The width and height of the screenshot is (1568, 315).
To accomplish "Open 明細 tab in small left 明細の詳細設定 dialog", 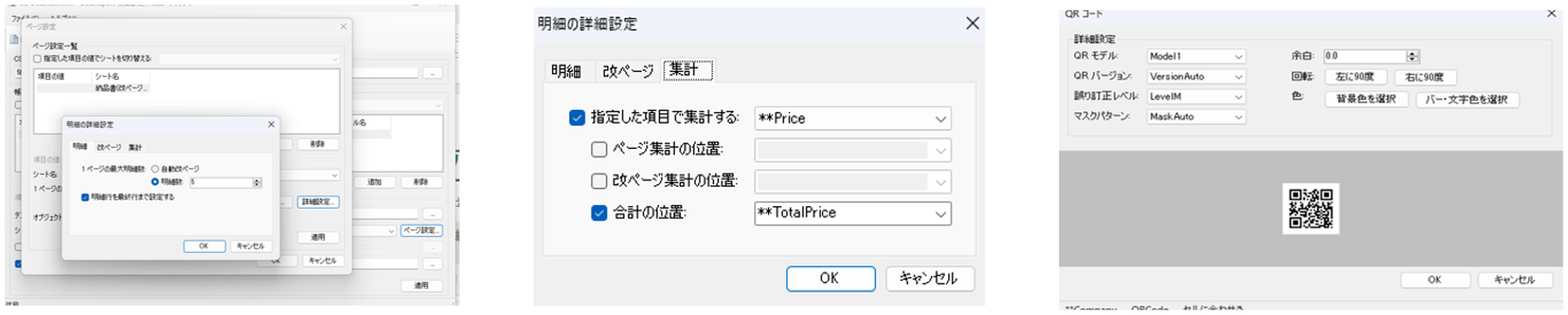I will pos(80,147).
